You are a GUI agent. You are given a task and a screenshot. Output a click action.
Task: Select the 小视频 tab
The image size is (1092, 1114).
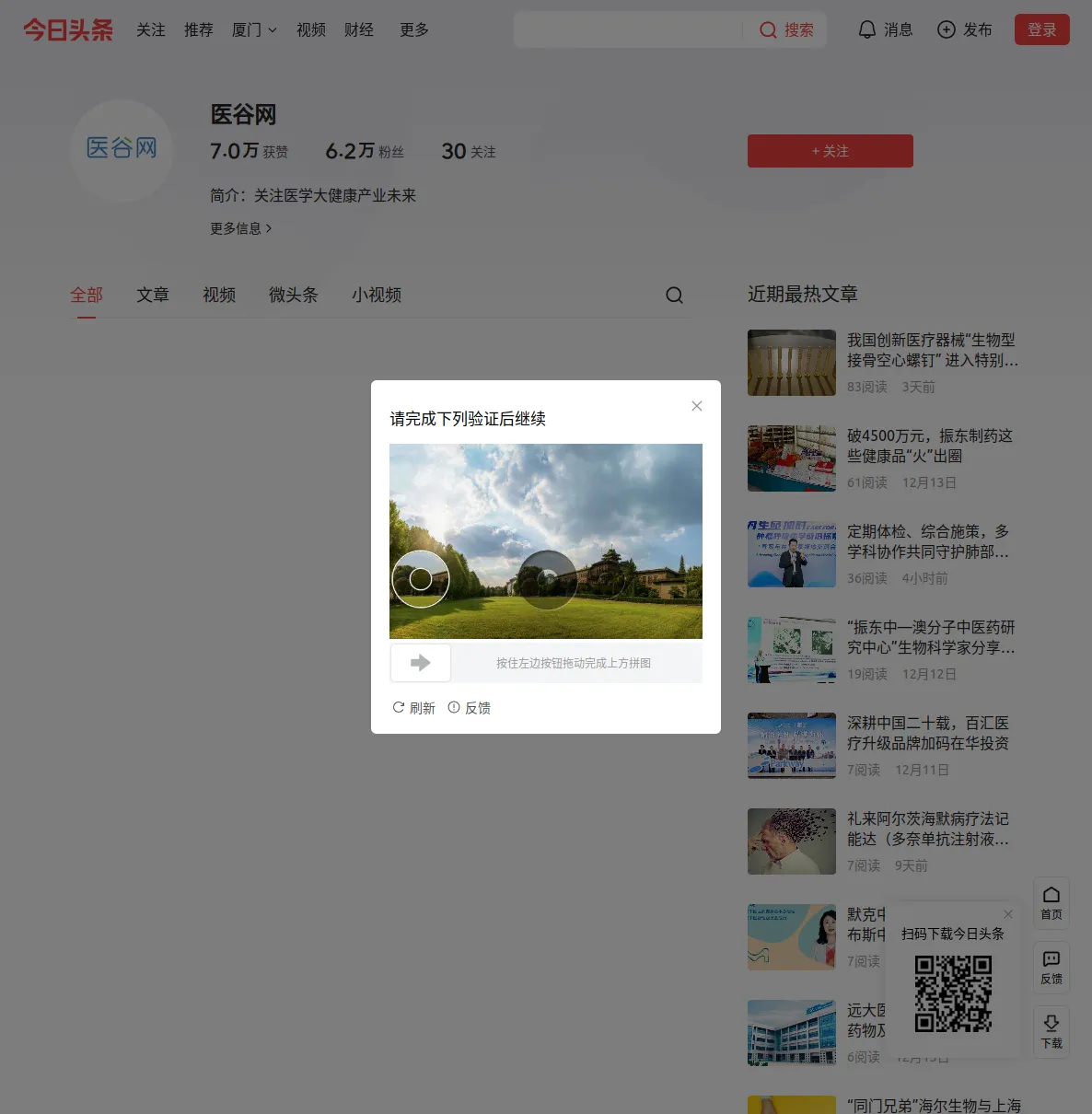(377, 295)
